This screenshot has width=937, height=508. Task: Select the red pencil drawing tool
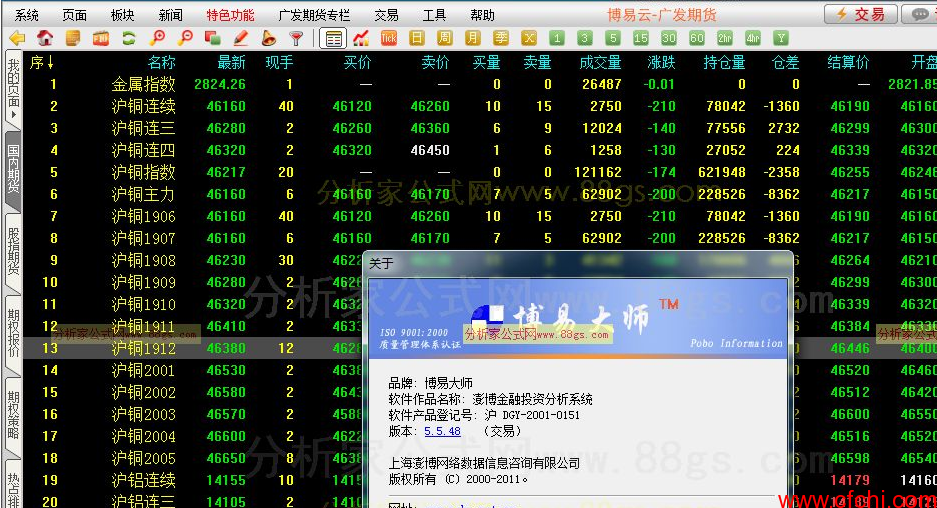(x=241, y=38)
